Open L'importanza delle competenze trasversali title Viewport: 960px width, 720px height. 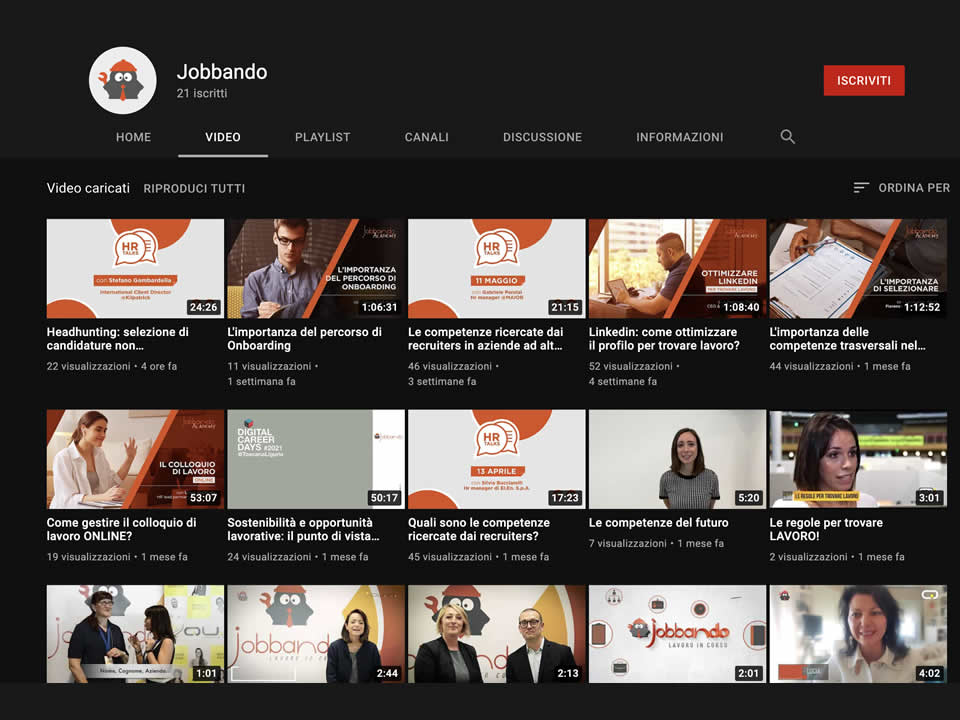[847, 339]
